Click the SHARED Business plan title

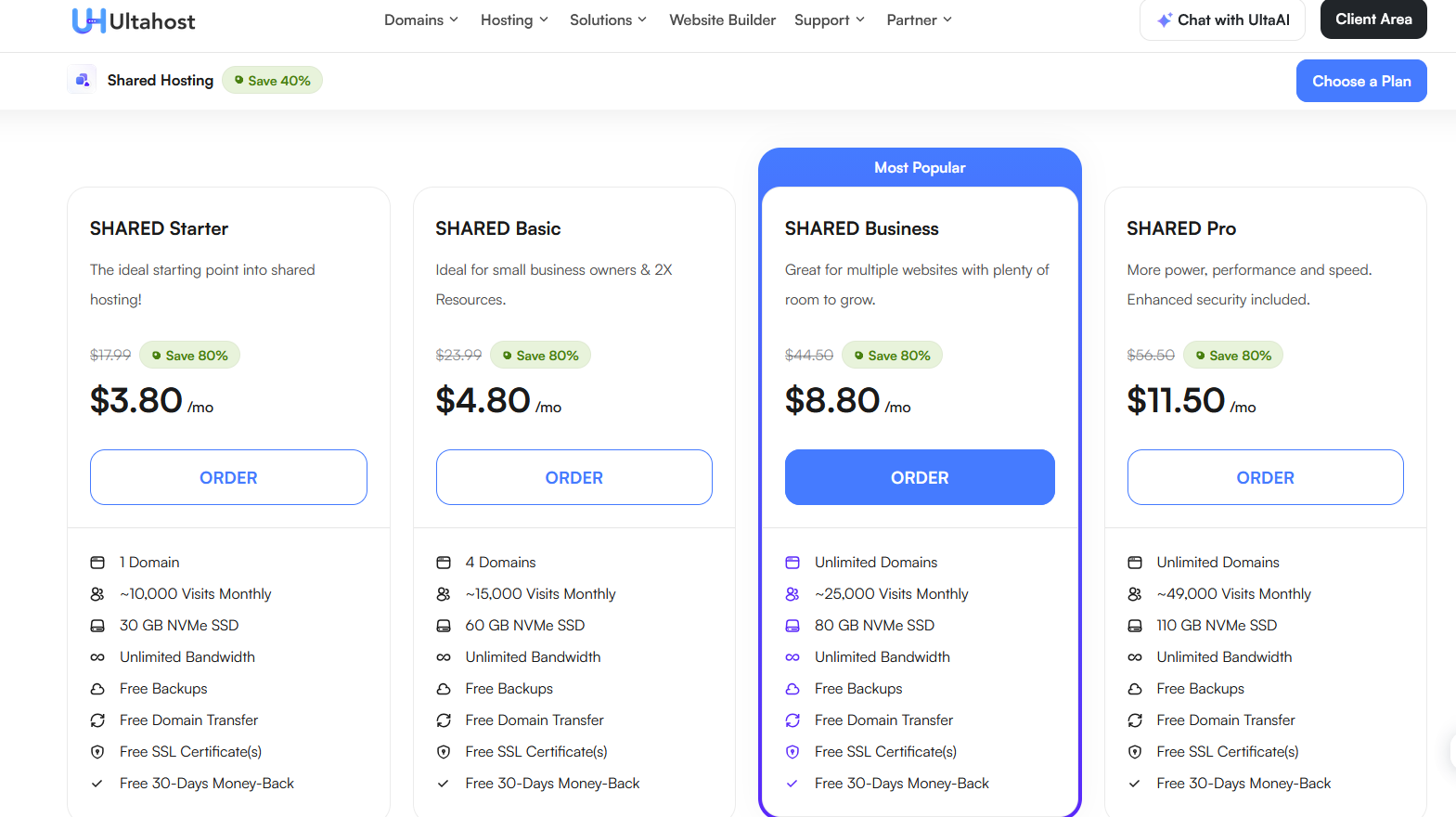click(x=862, y=228)
